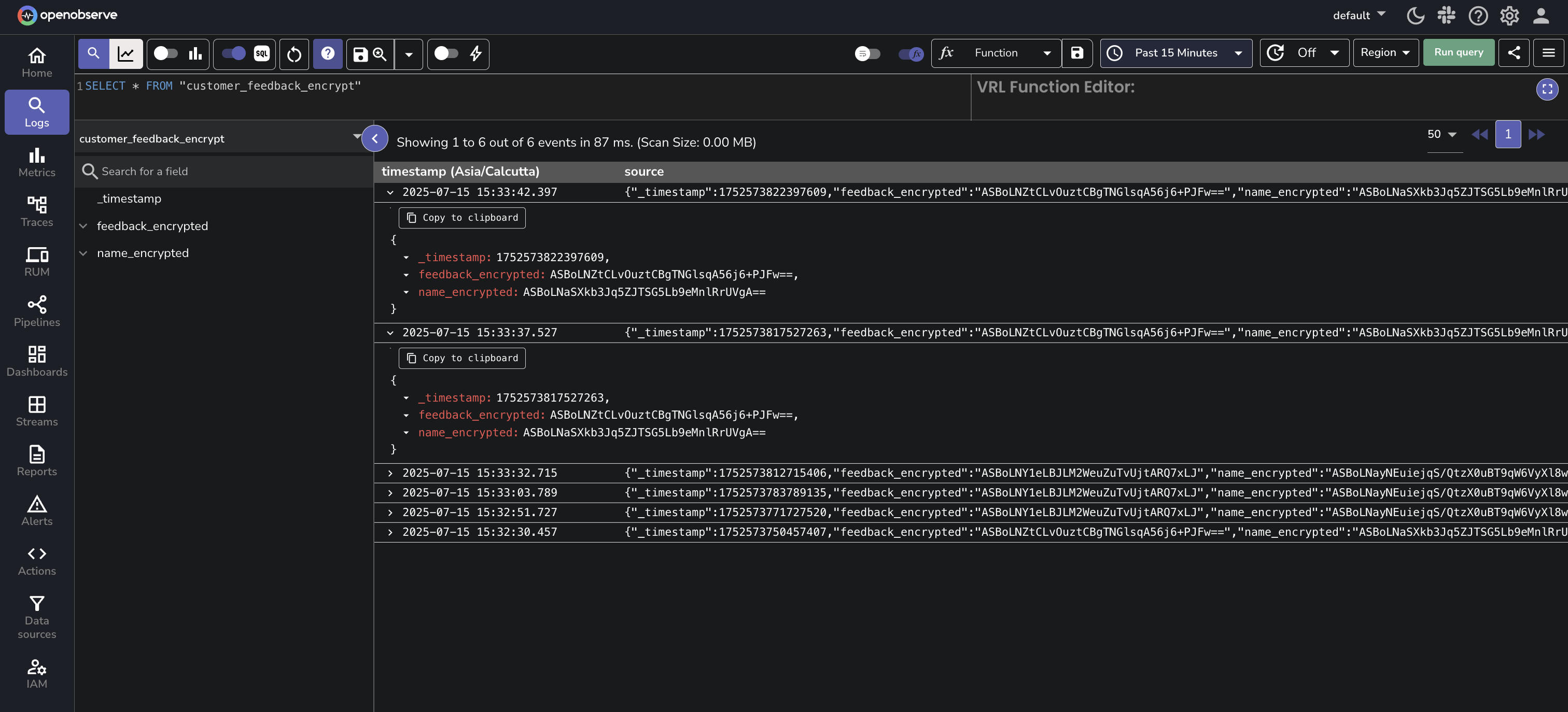The image size is (1568, 712).
Task: Toggle the VRL function editor switch
Action: tap(910, 54)
